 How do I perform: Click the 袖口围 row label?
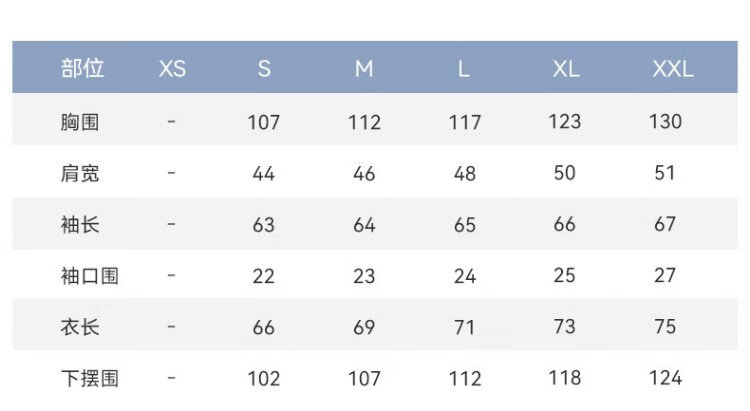89,275
